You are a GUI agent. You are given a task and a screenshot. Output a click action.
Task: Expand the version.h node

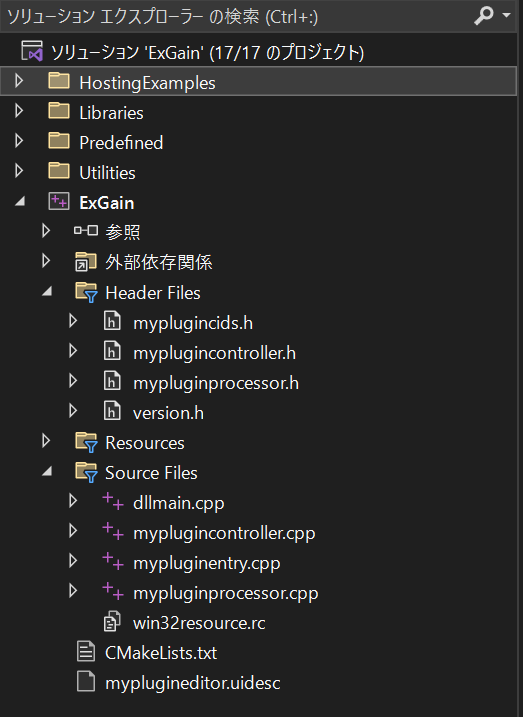pyautogui.click(x=73, y=411)
